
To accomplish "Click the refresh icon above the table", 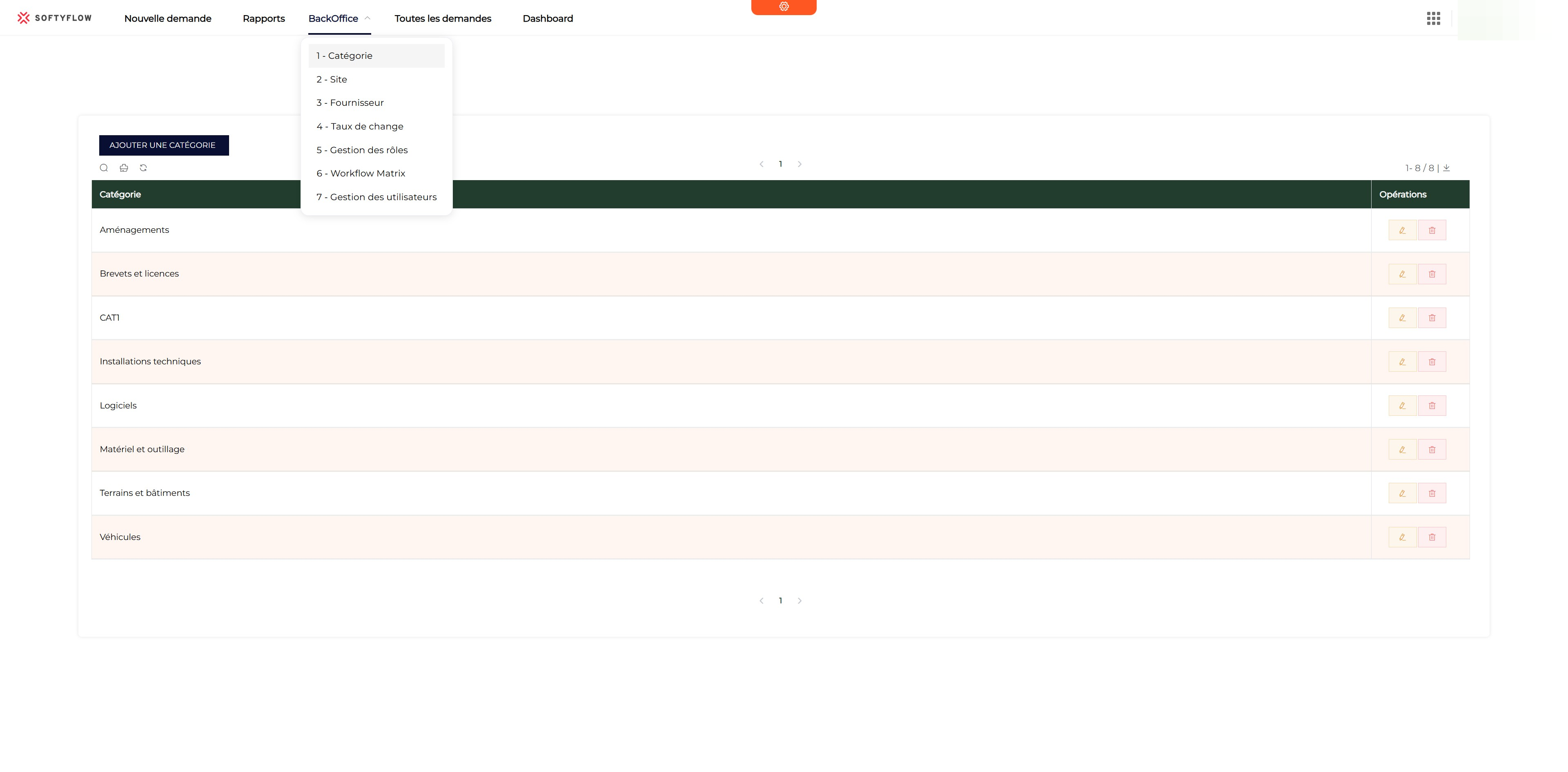I will 143,168.
